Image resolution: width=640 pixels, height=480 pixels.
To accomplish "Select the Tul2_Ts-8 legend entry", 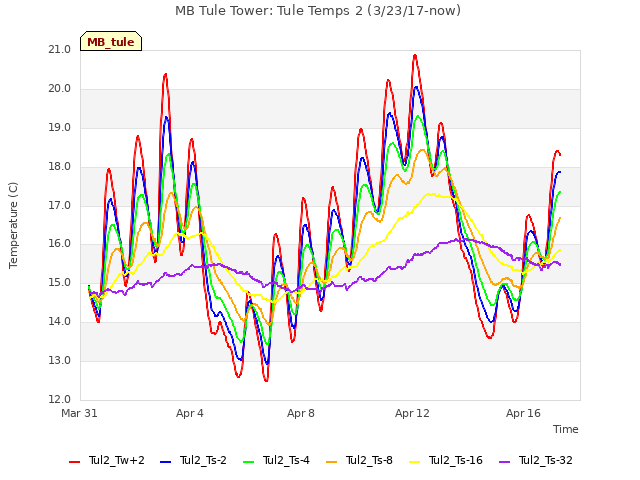I will 360,461.
